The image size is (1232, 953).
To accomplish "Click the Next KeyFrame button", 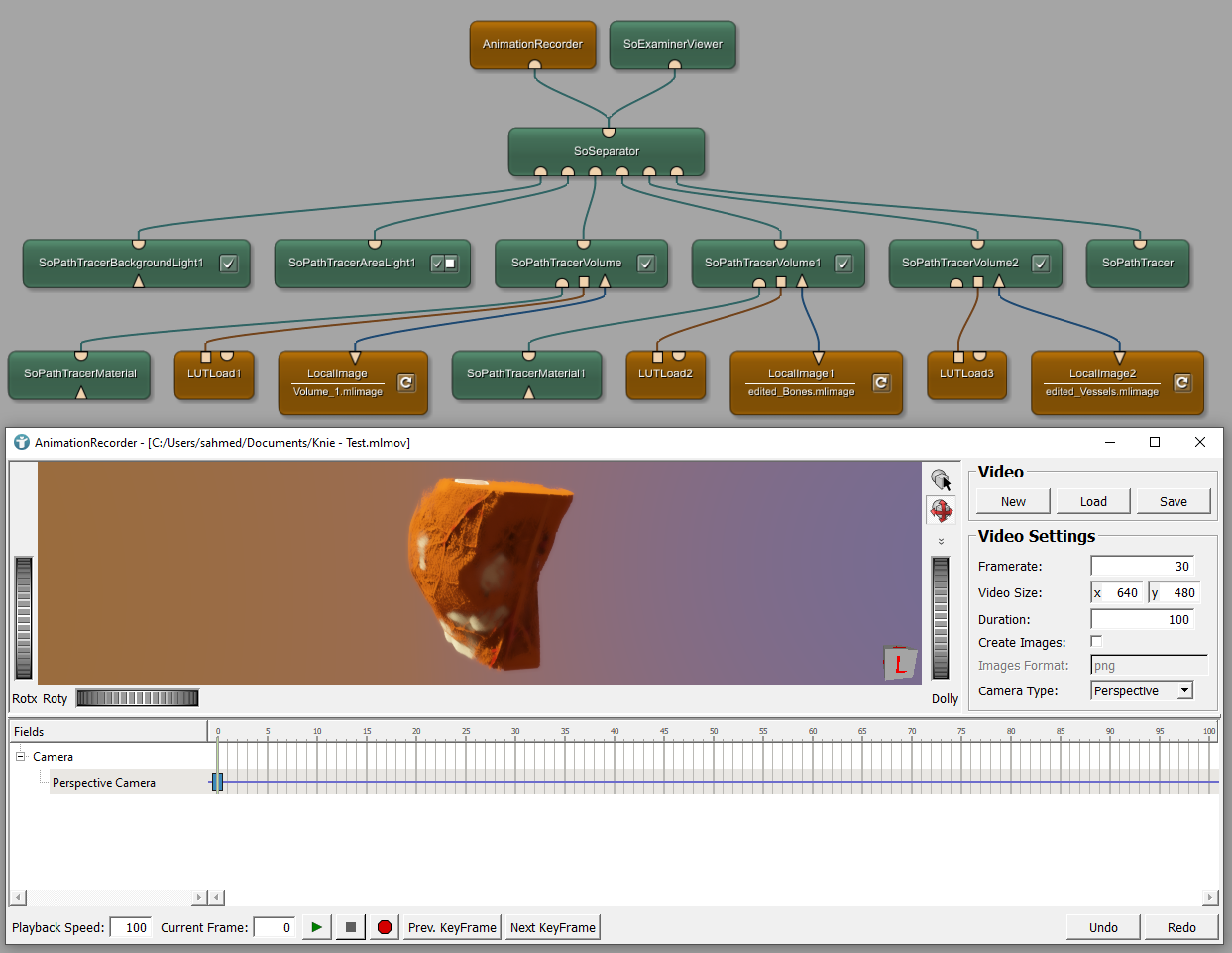I will (552, 927).
